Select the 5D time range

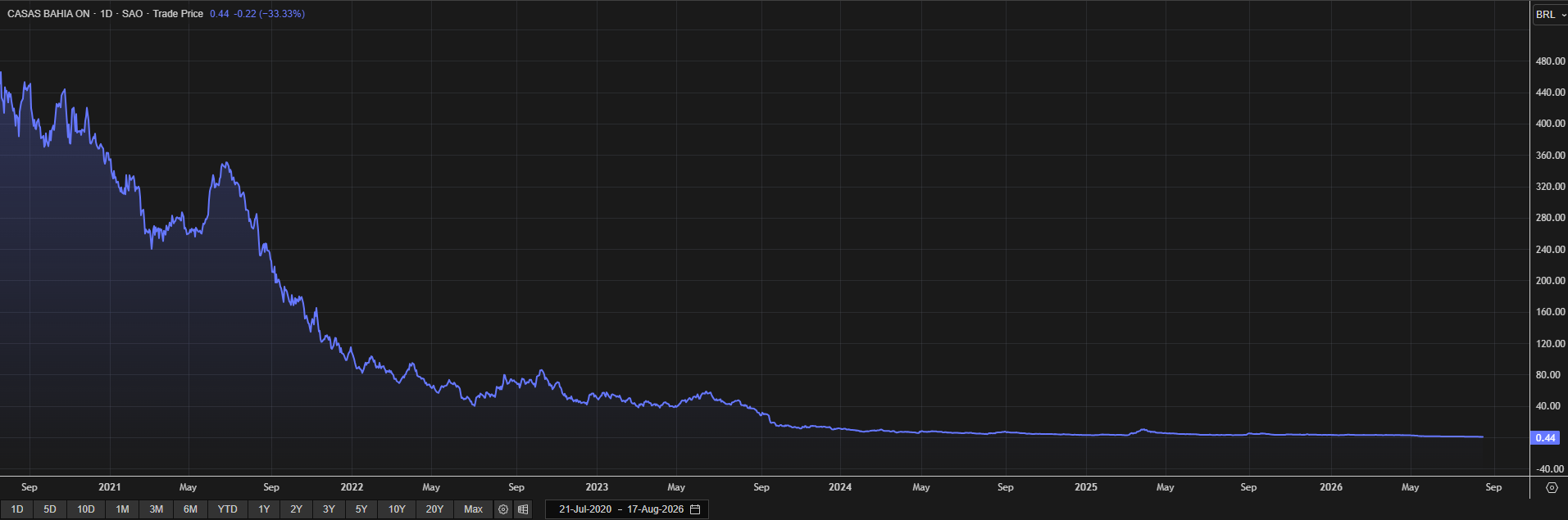pos(50,509)
